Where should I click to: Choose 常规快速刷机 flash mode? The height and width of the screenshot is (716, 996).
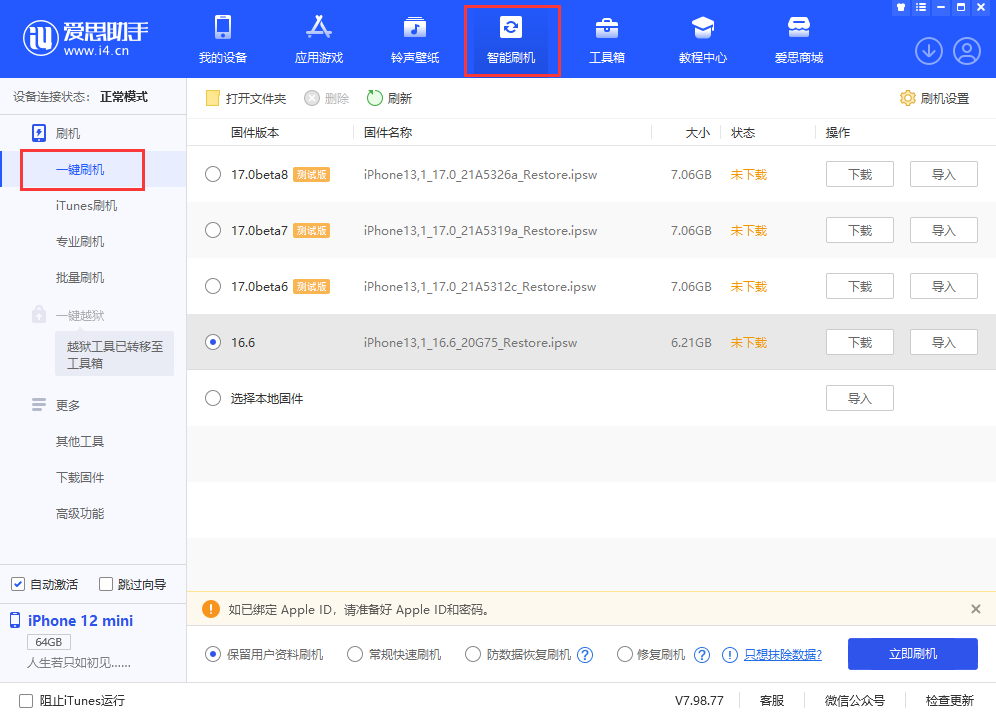[x=355, y=654]
